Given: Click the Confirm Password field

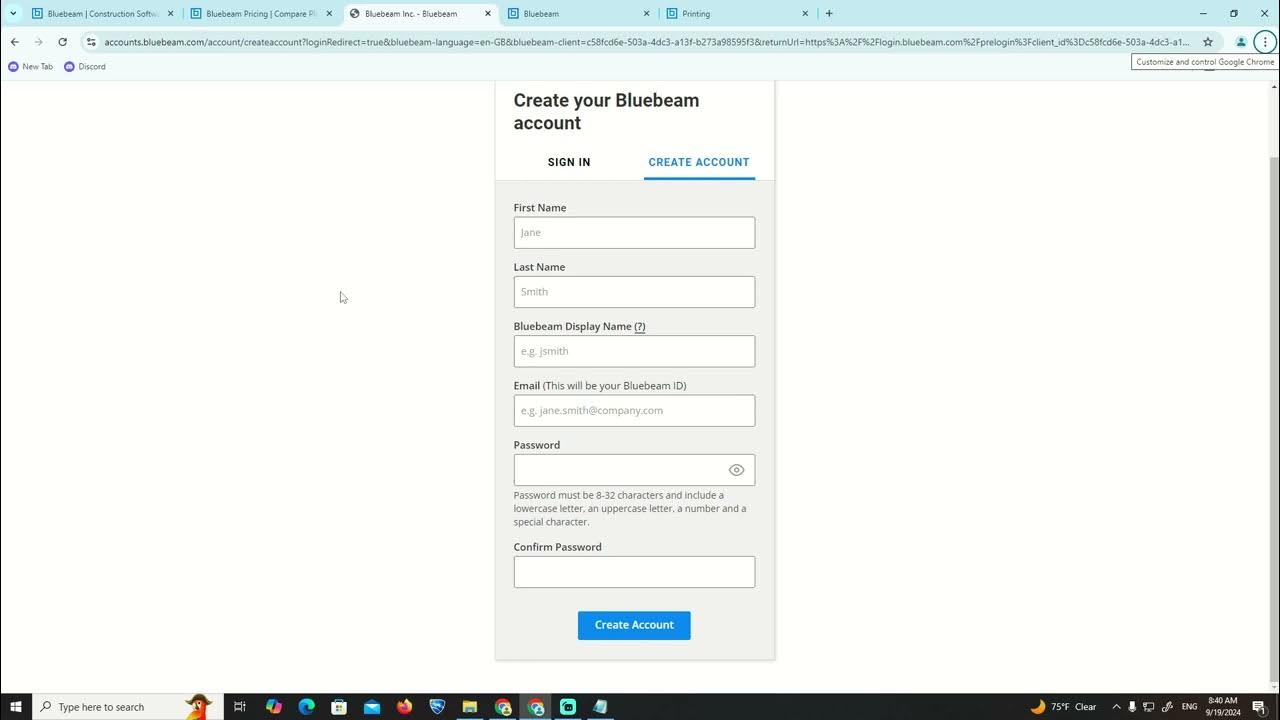Looking at the screenshot, I should click(x=634, y=572).
